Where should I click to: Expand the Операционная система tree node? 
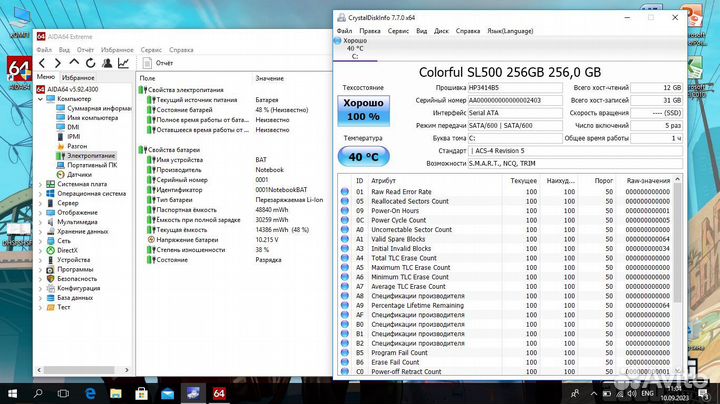[x=40, y=194]
